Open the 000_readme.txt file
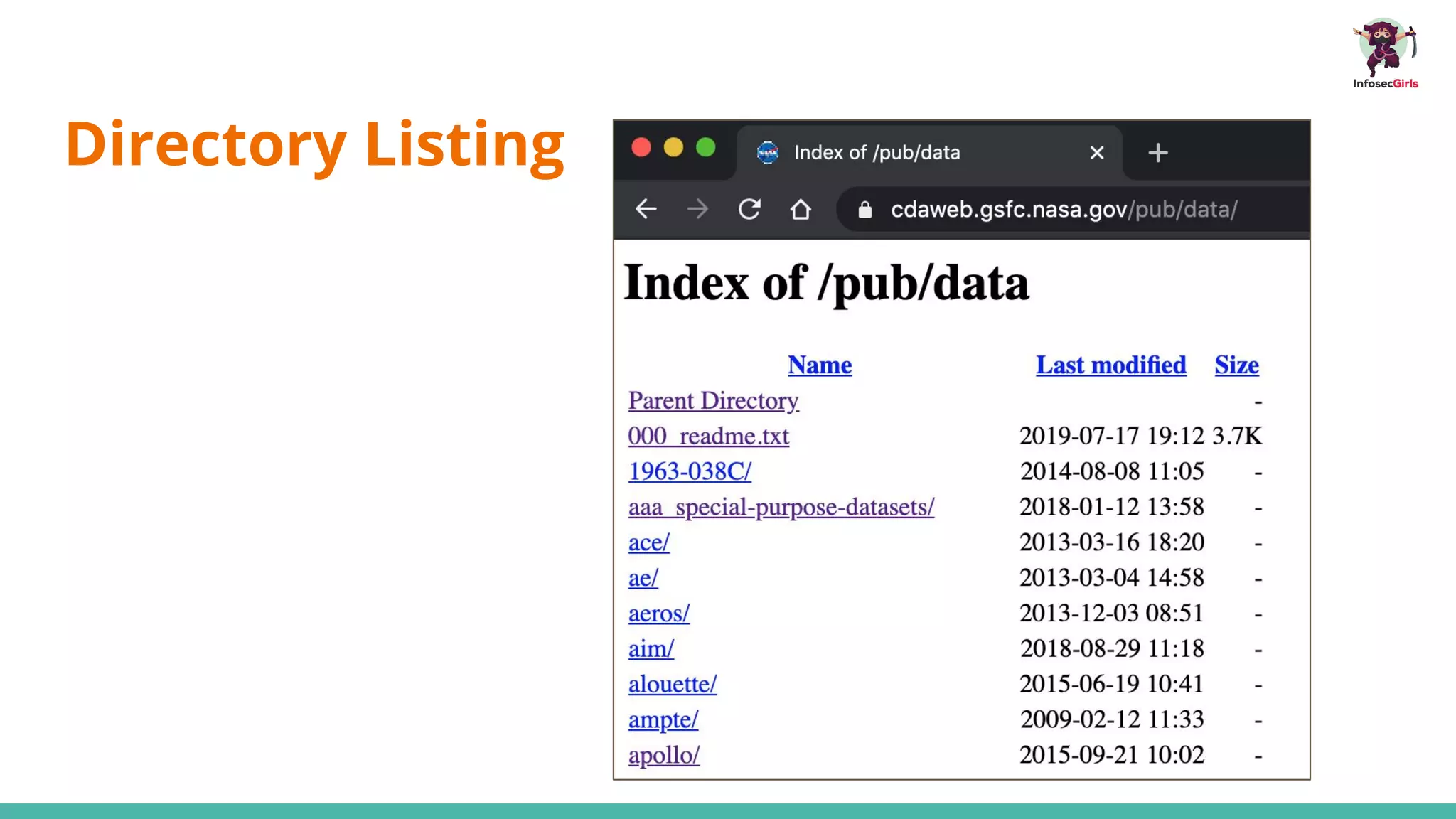The image size is (1456, 819). [708, 436]
